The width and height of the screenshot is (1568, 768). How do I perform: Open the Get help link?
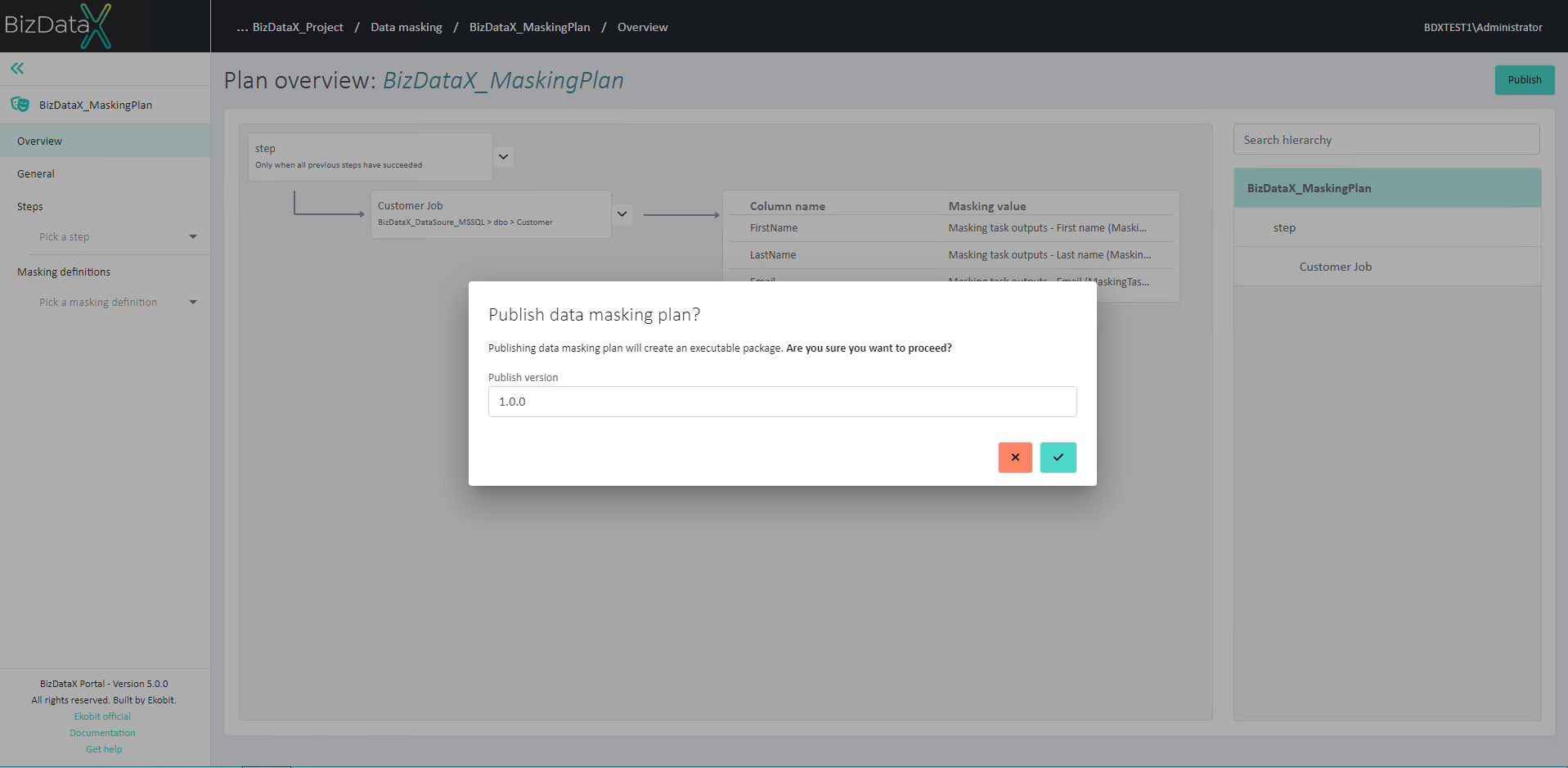click(104, 749)
